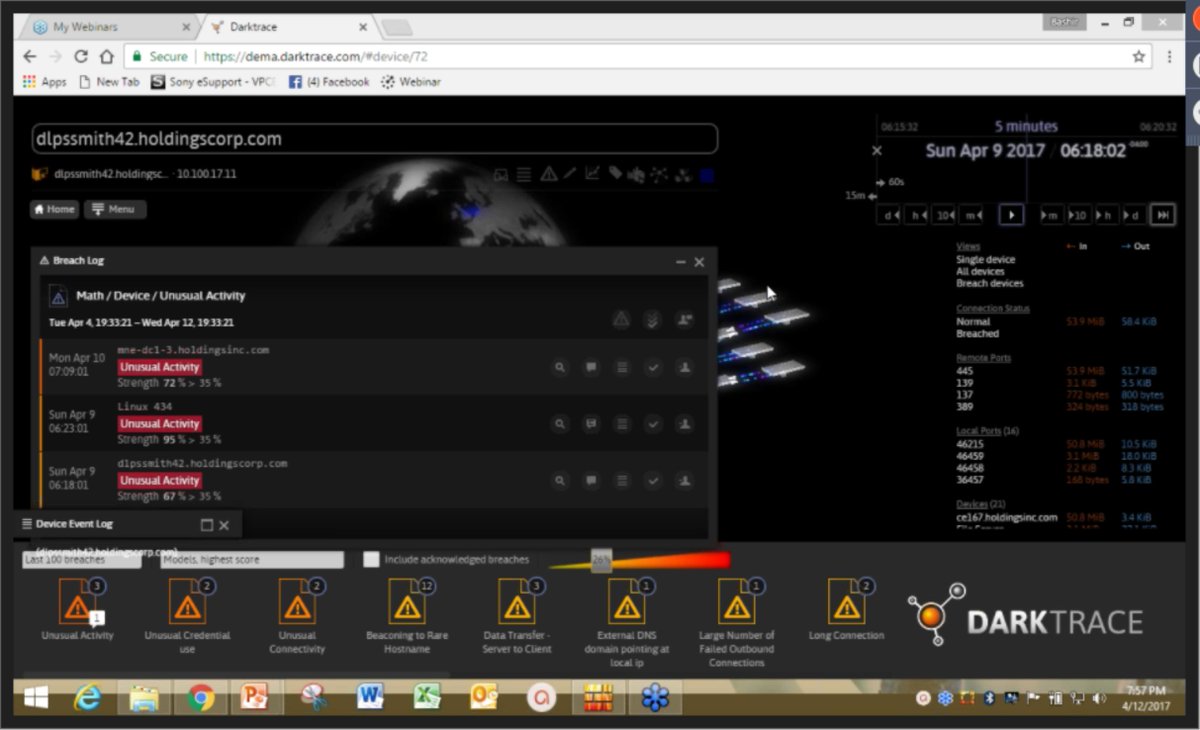Acknowledge the mne-dc1-3 breach with checkmark

tap(653, 367)
